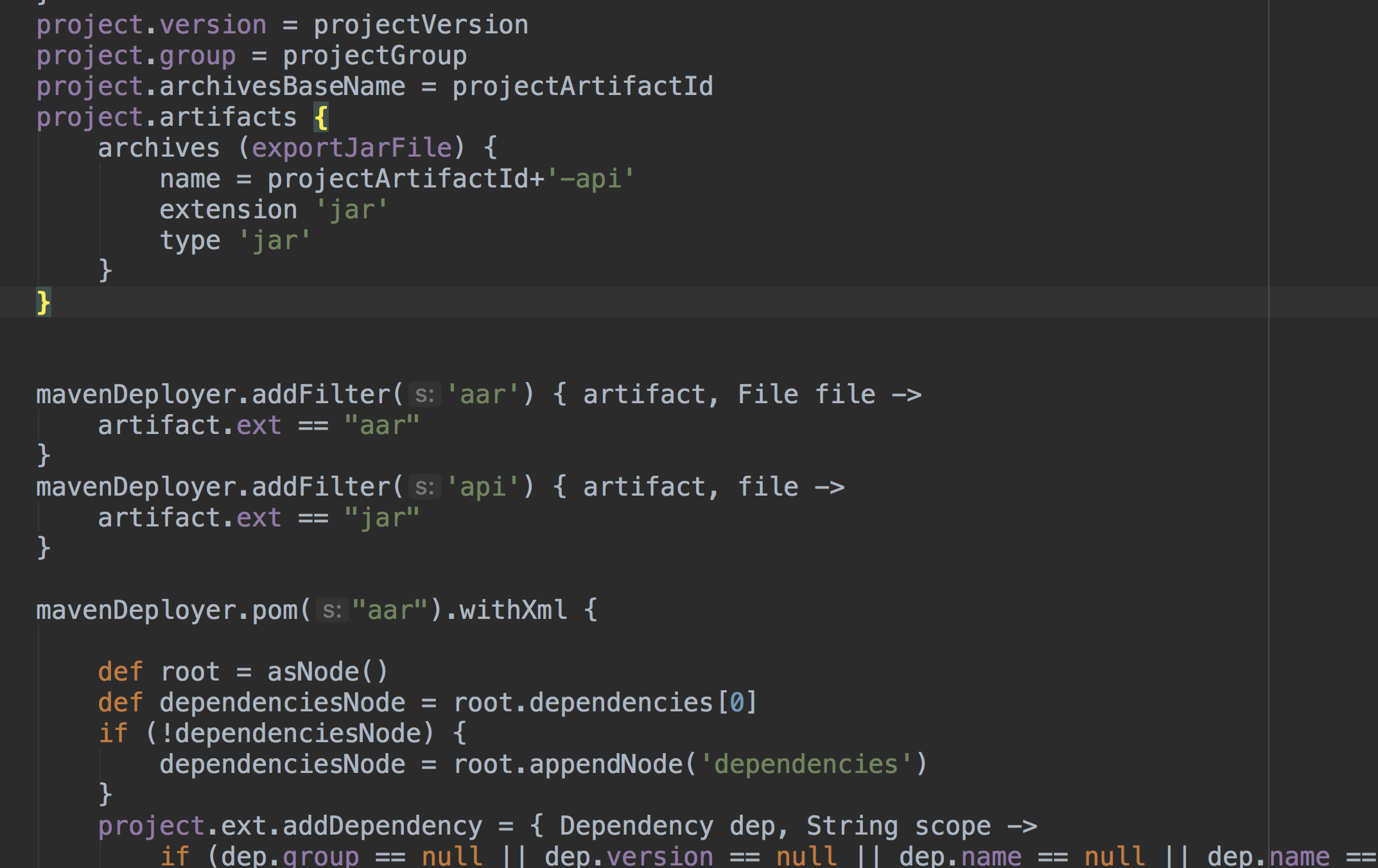Click the type 'jar' string value
This screenshot has width=1378, height=868.
tap(274, 241)
